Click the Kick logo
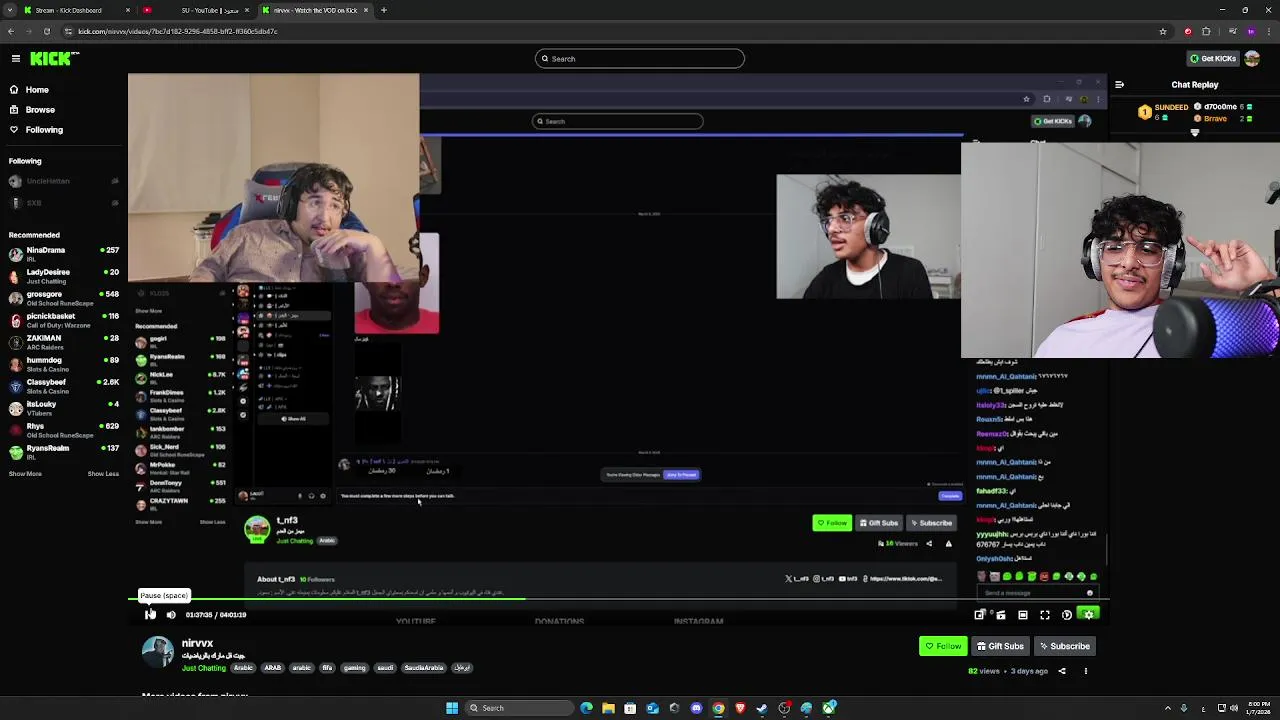Viewport: 1280px width, 720px height. coord(52,59)
